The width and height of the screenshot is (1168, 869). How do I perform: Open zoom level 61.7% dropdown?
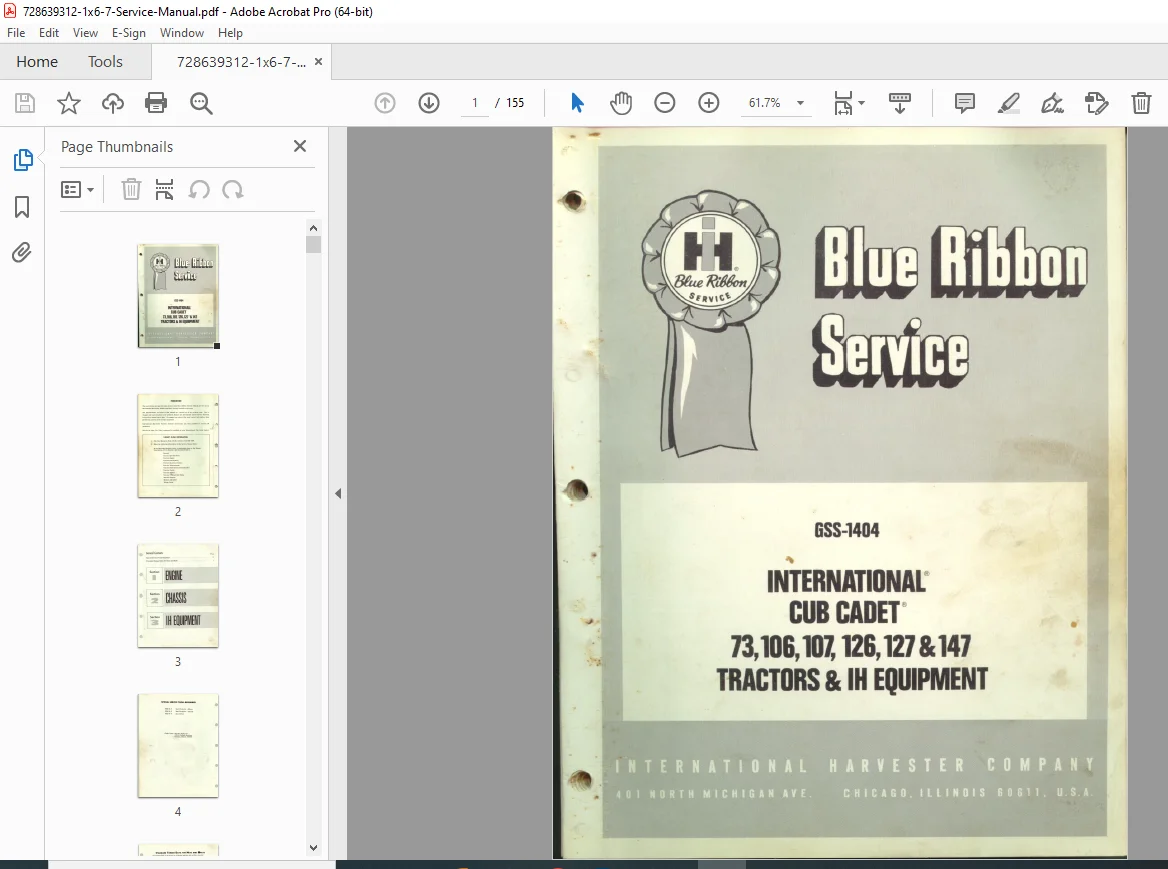click(x=776, y=103)
